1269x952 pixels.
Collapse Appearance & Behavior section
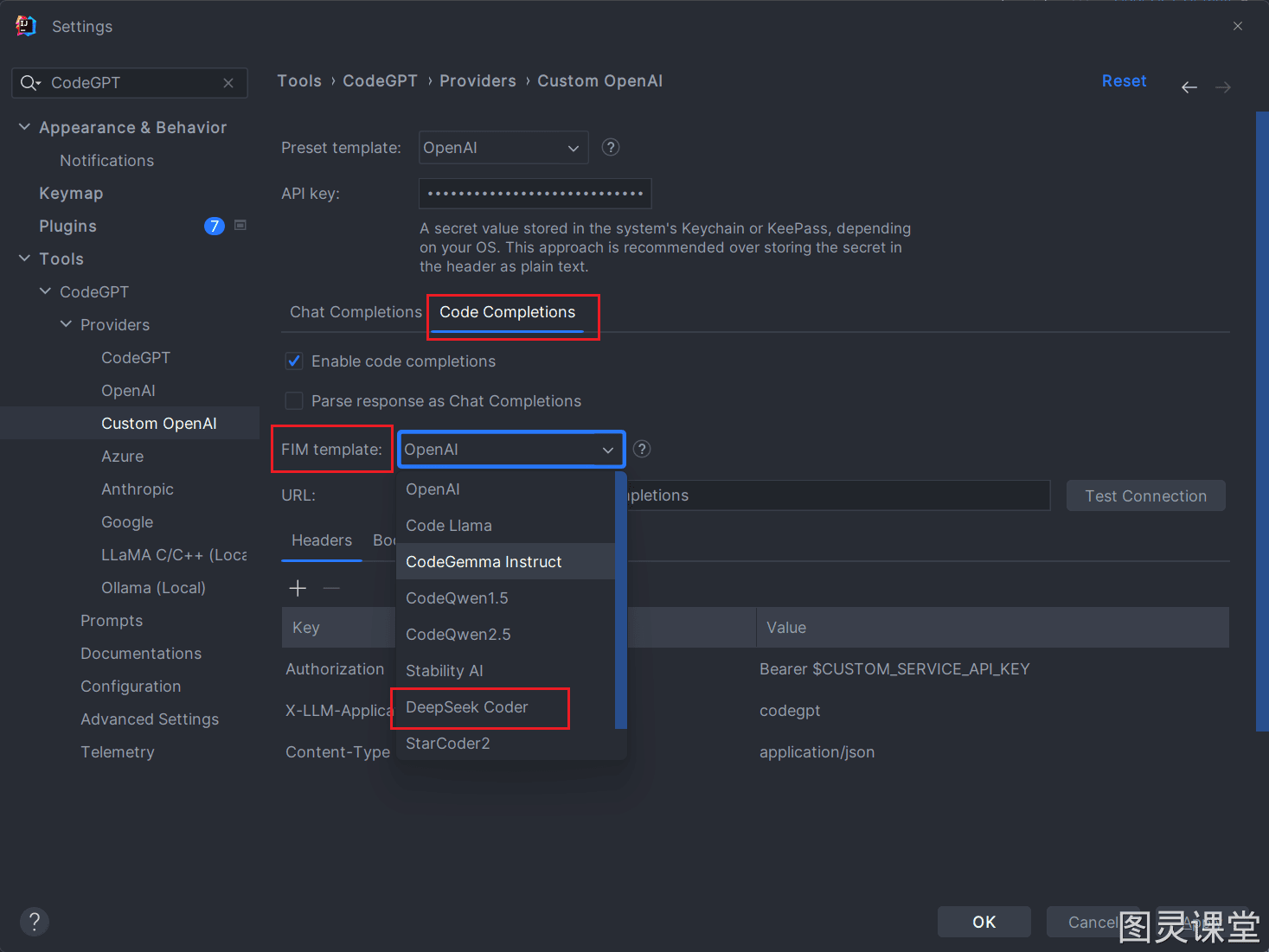coord(24,127)
